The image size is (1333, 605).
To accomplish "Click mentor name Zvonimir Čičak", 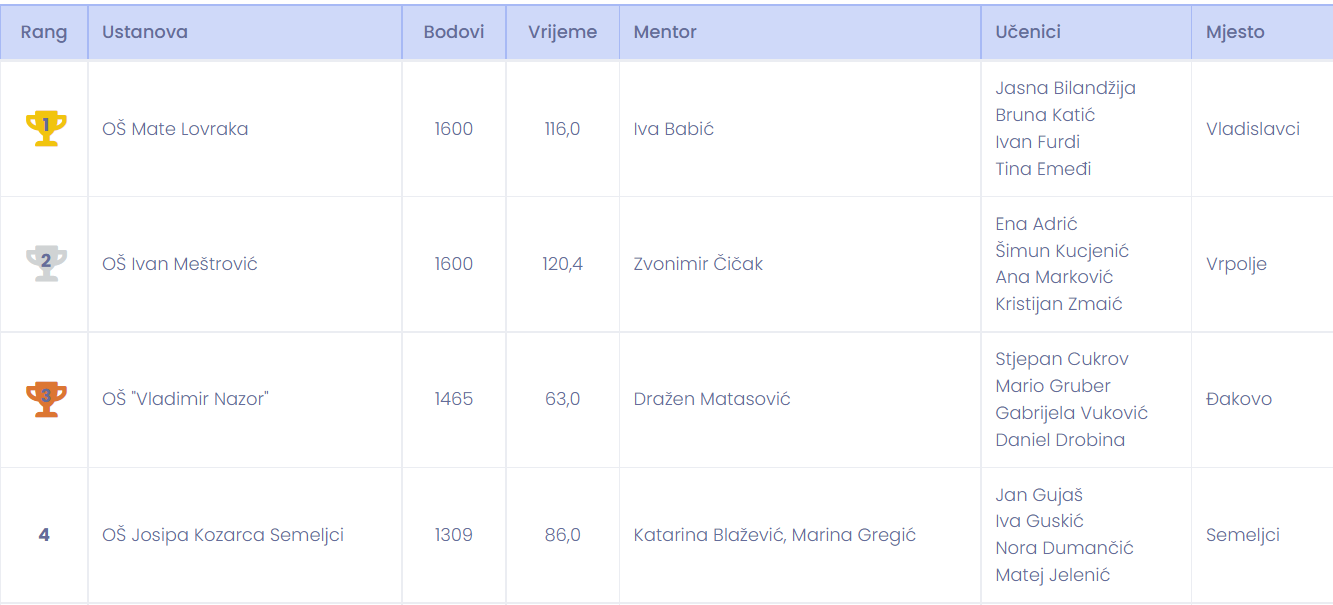I will click(698, 264).
